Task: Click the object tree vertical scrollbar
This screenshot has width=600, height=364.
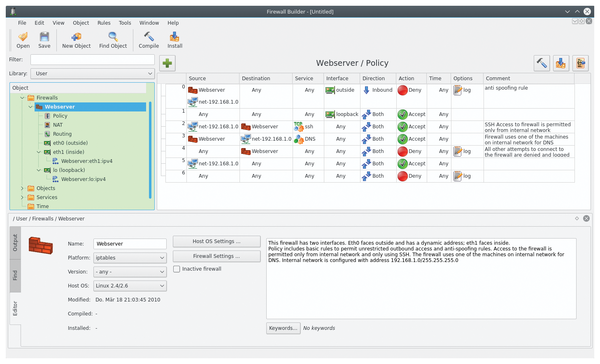Action: 150,149
